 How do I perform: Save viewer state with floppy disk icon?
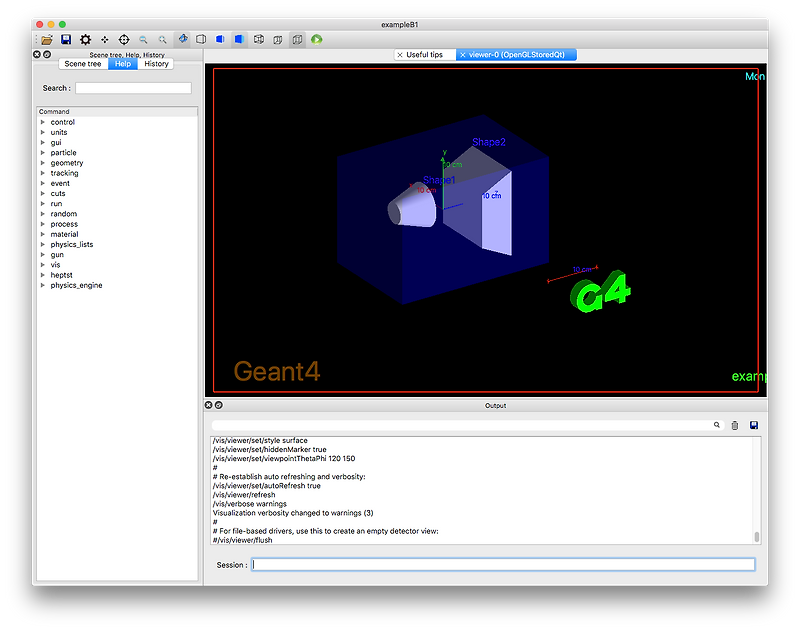pos(66,39)
